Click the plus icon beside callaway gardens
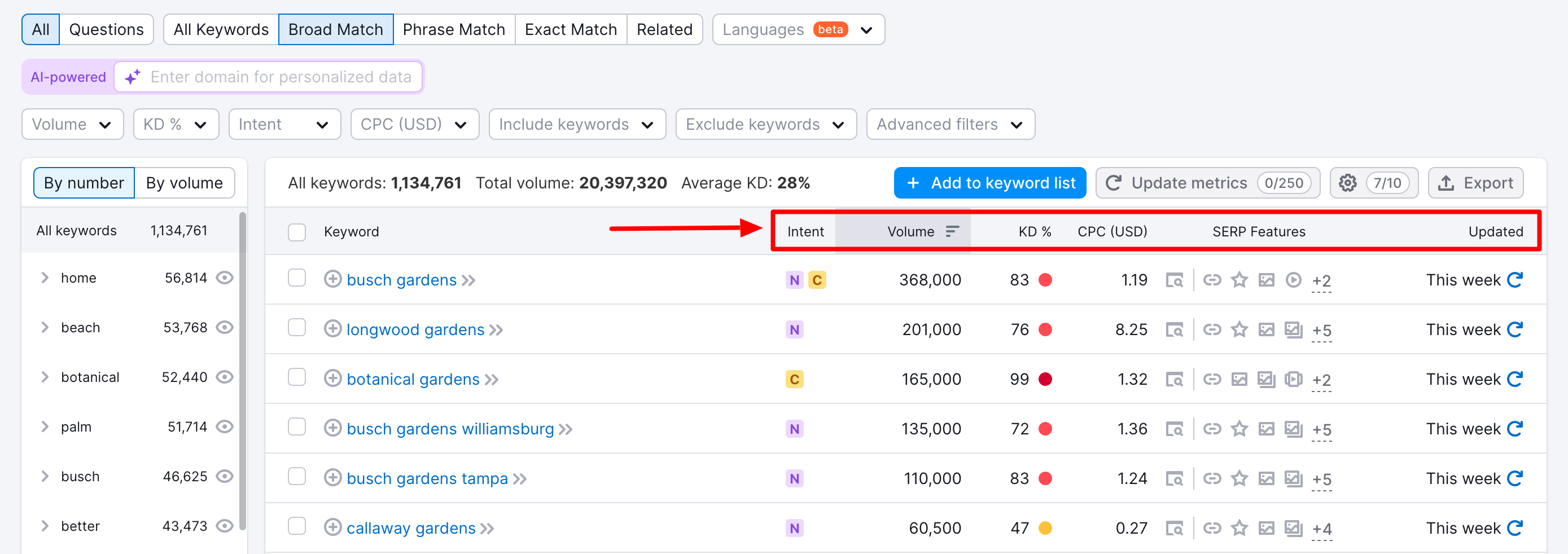Screen dimensions: 1568x554 point(332,527)
